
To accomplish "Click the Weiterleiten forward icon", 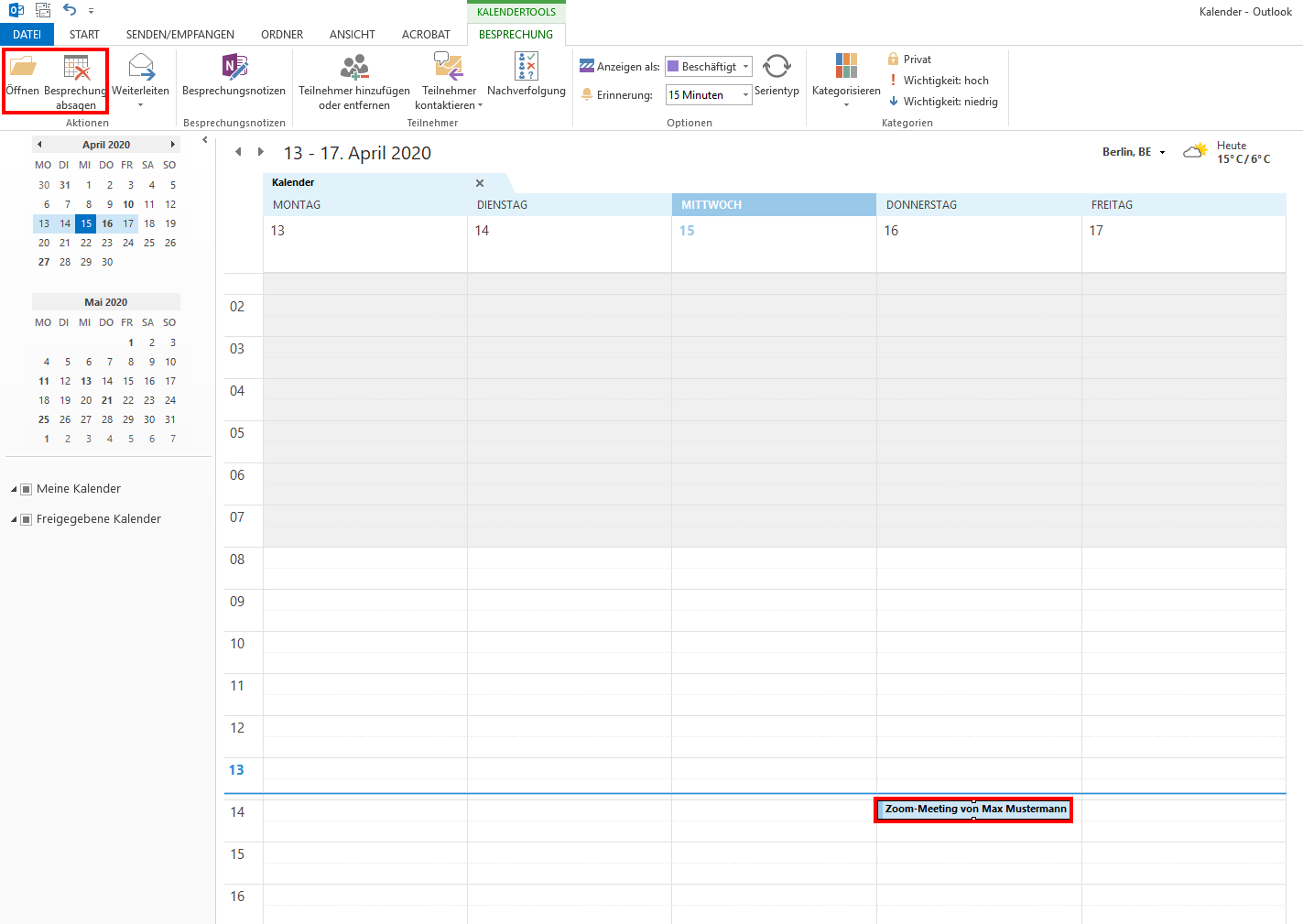I will click(x=141, y=68).
